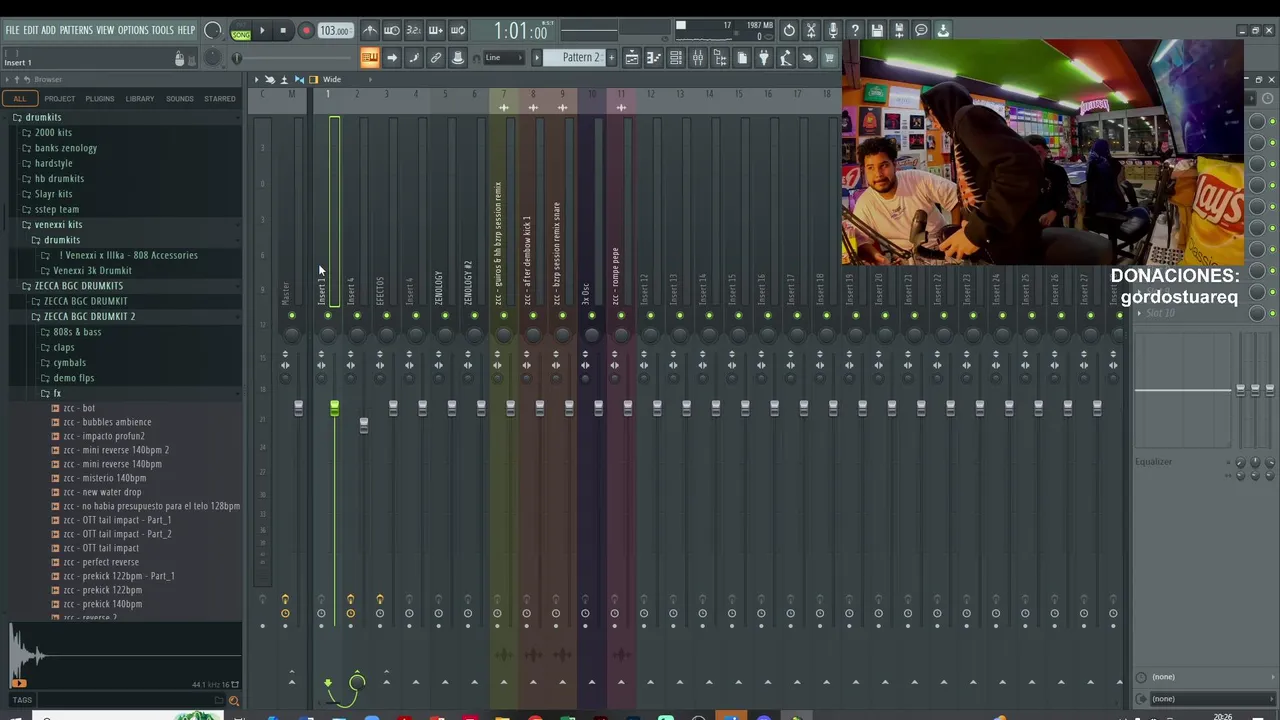
Task: Click the TAGS label in browser
Action: coord(22,700)
